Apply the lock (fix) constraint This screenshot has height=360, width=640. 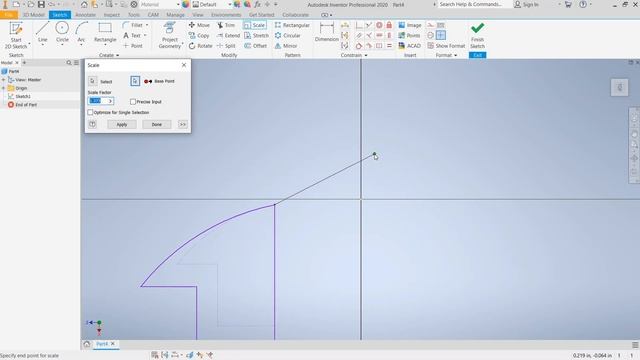pos(389,25)
